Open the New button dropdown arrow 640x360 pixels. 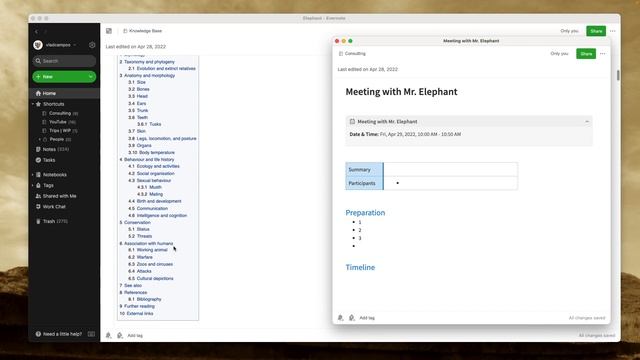coord(91,77)
